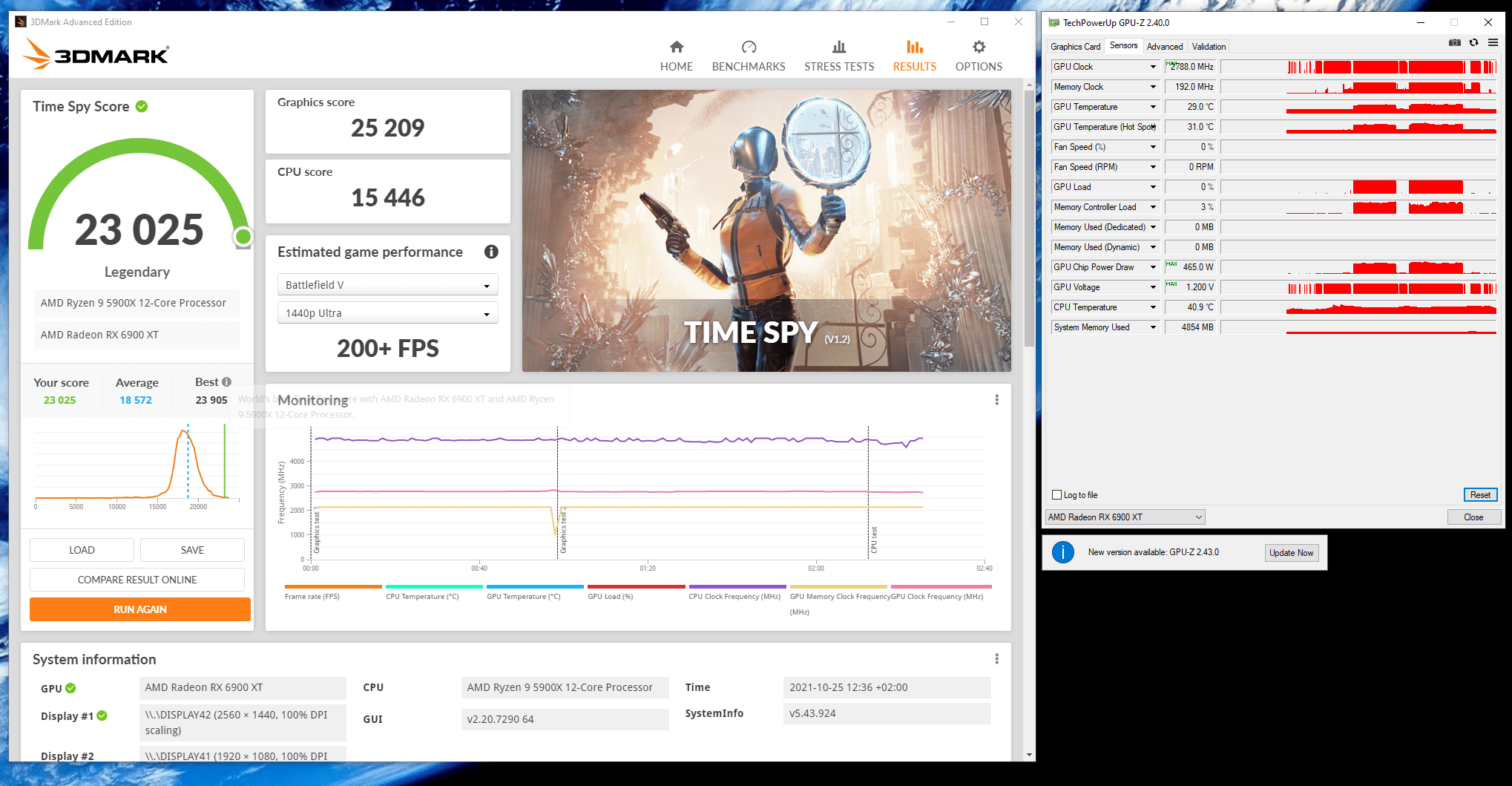Click the GPU-Z title bar app icon
Screen dimensions: 1512x786
point(1054,22)
